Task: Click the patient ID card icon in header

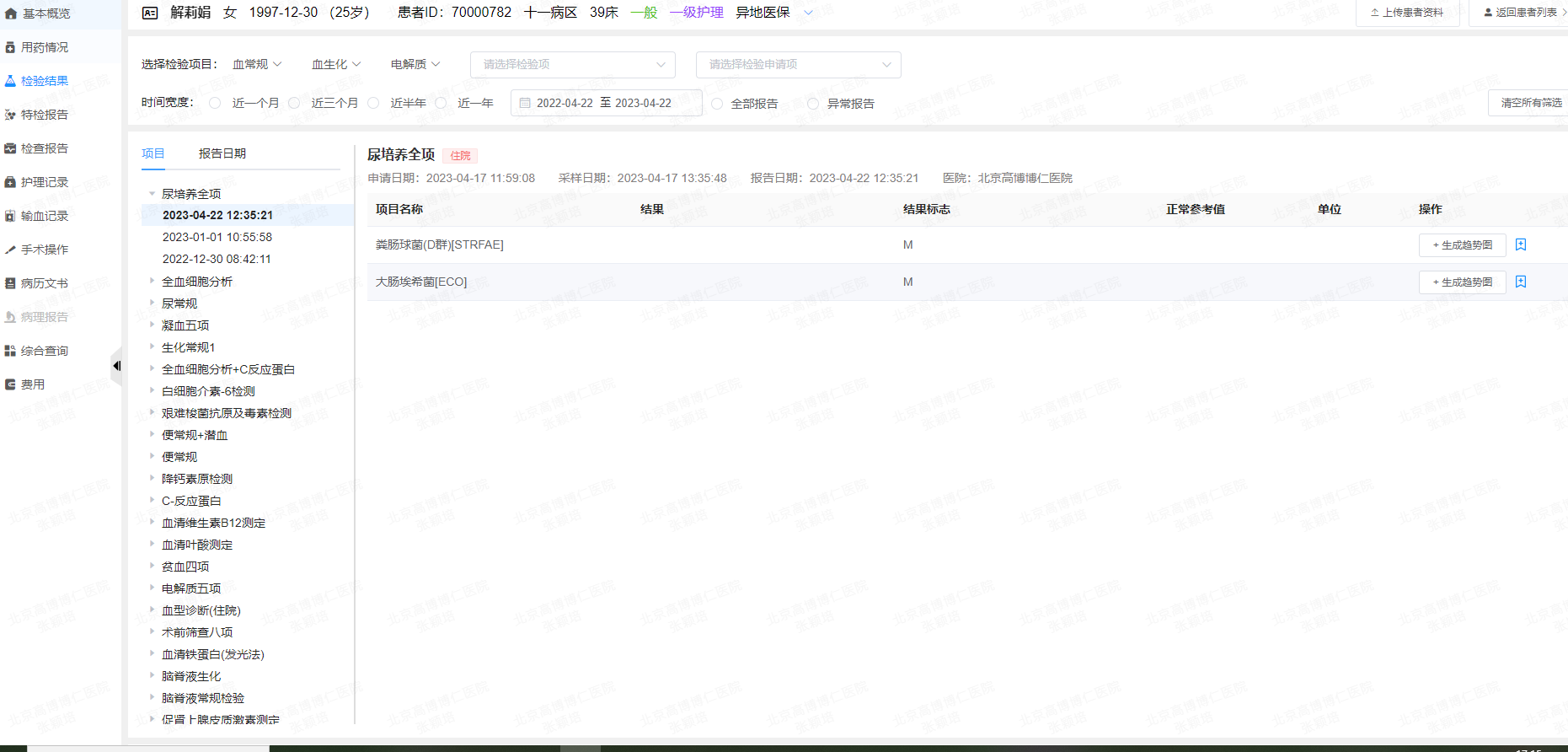Action: pyautogui.click(x=150, y=13)
